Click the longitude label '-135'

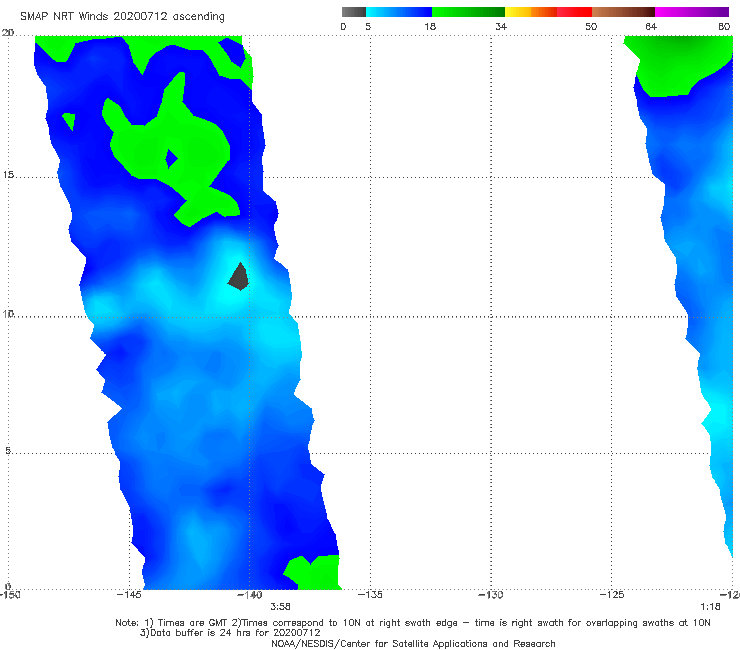(x=370, y=595)
